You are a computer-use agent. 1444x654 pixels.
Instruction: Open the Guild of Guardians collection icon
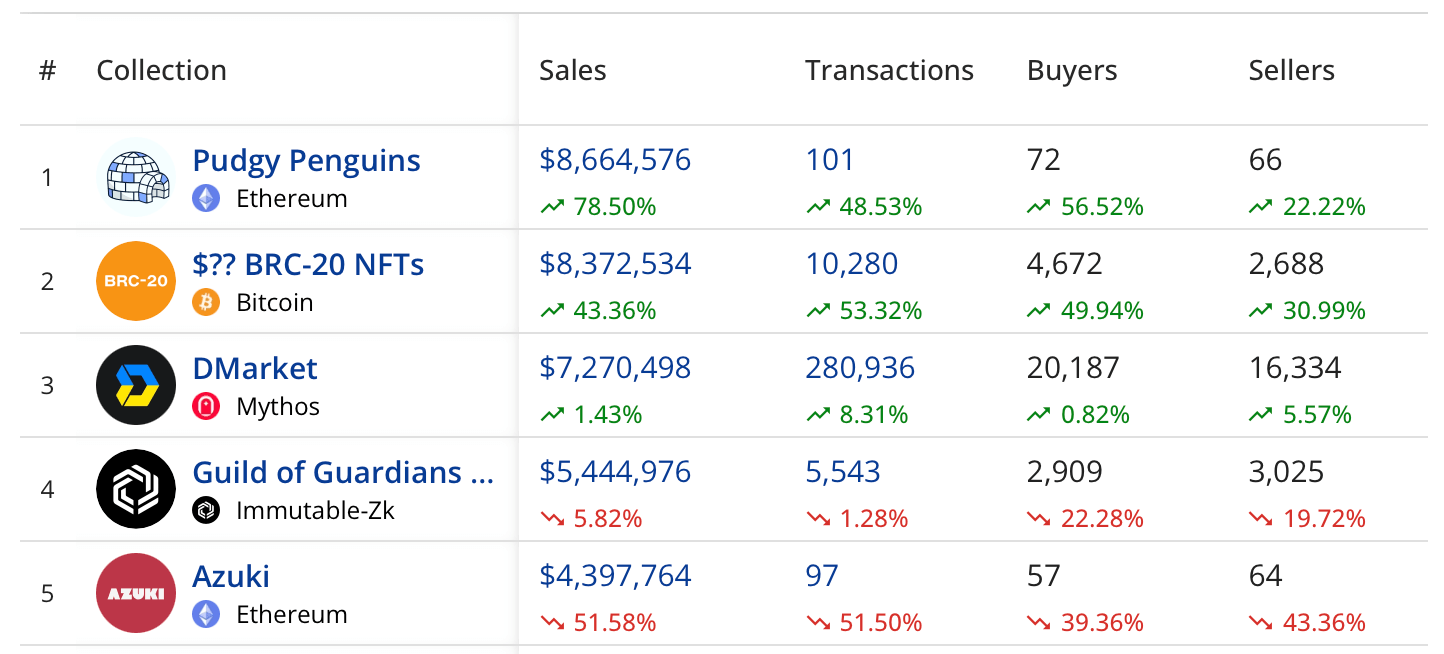tap(135, 488)
